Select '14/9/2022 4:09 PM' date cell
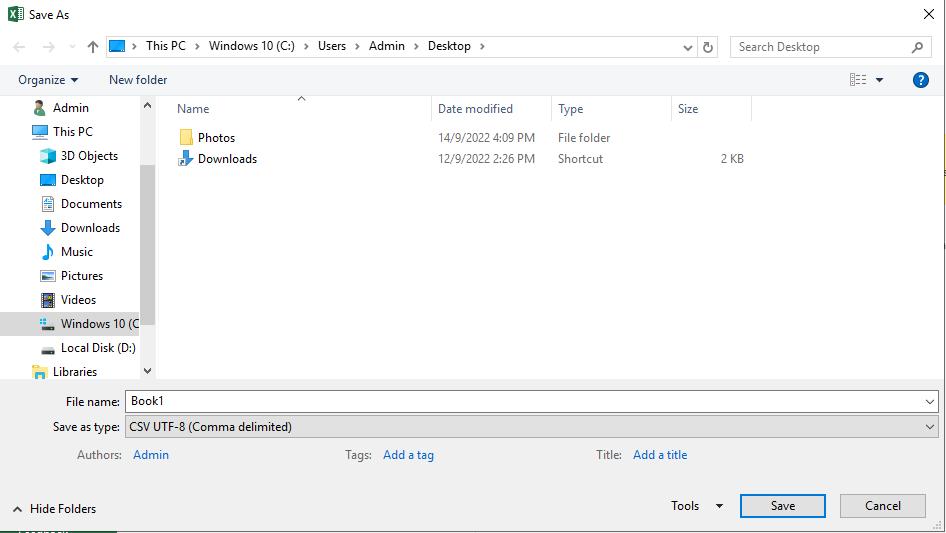 click(486, 138)
